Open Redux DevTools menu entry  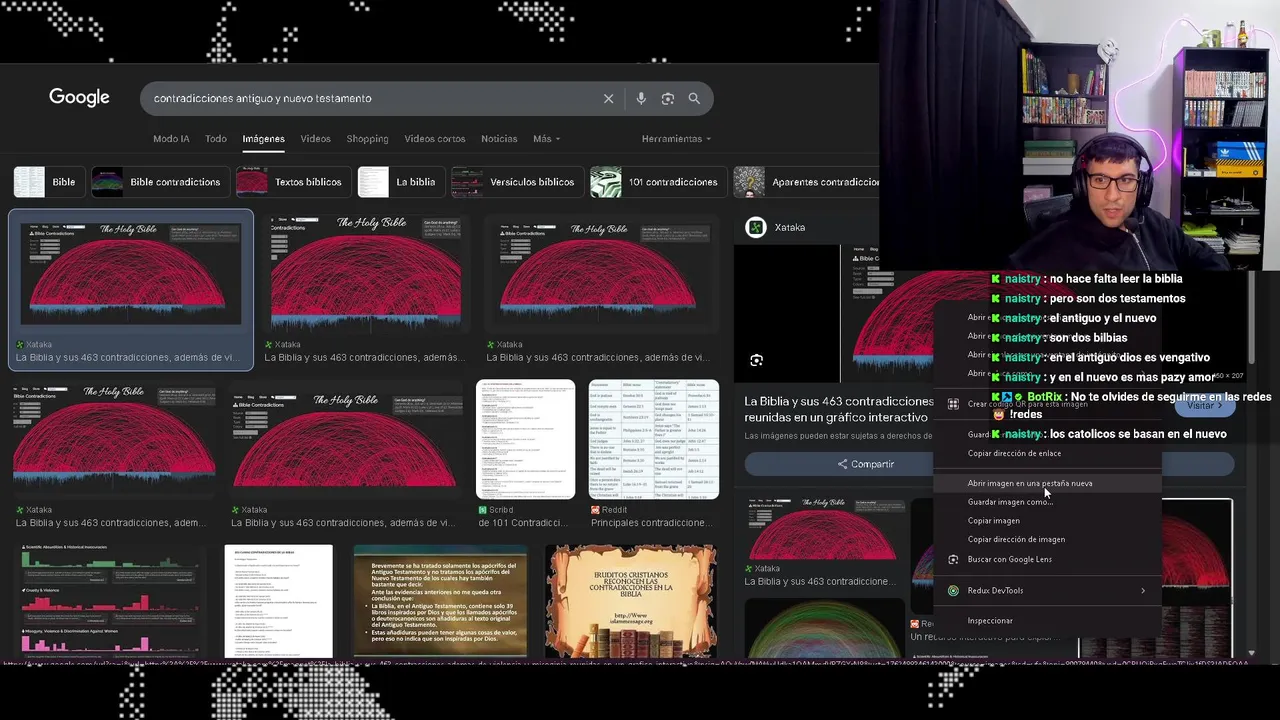pos(1046,590)
